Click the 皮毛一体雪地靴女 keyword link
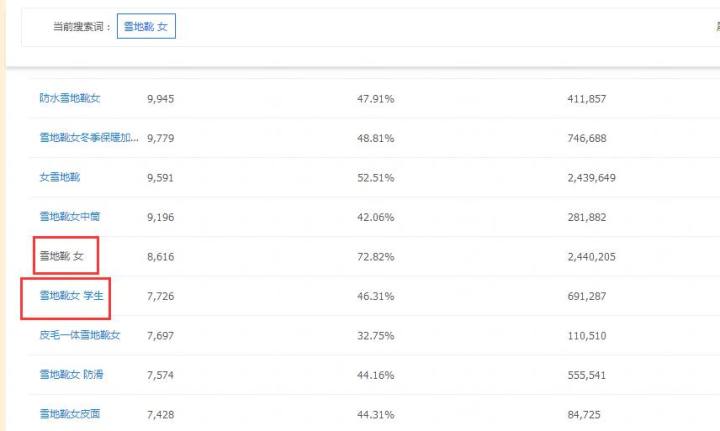The width and height of the screenshot is (720, 431). pyautogui.click(x=80, y=335)
